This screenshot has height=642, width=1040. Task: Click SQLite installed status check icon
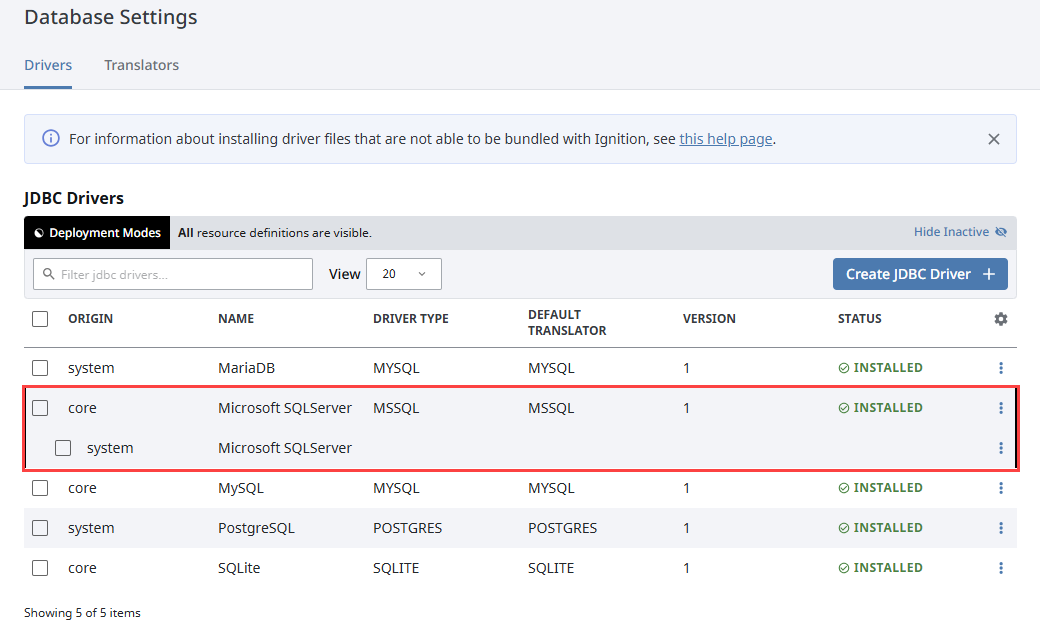pos(844,568)
